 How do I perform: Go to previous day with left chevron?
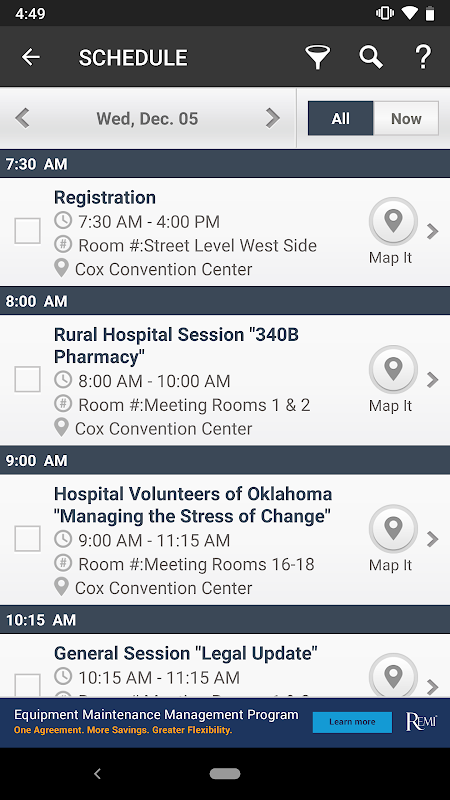[x=22, y=118]
